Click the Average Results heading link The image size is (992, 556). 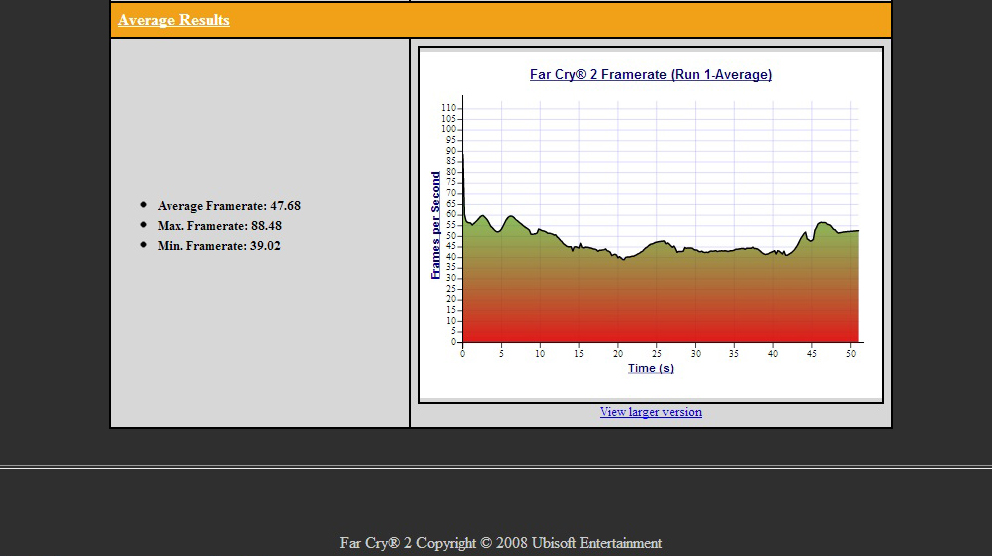click(x=173, y=20)
